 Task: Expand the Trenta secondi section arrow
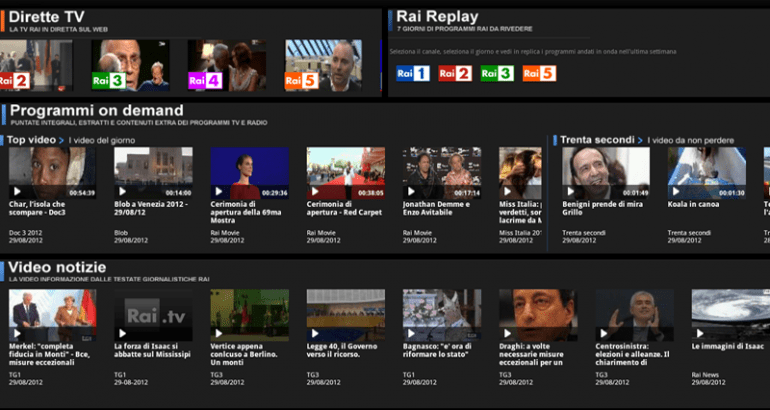click(640, 141)
